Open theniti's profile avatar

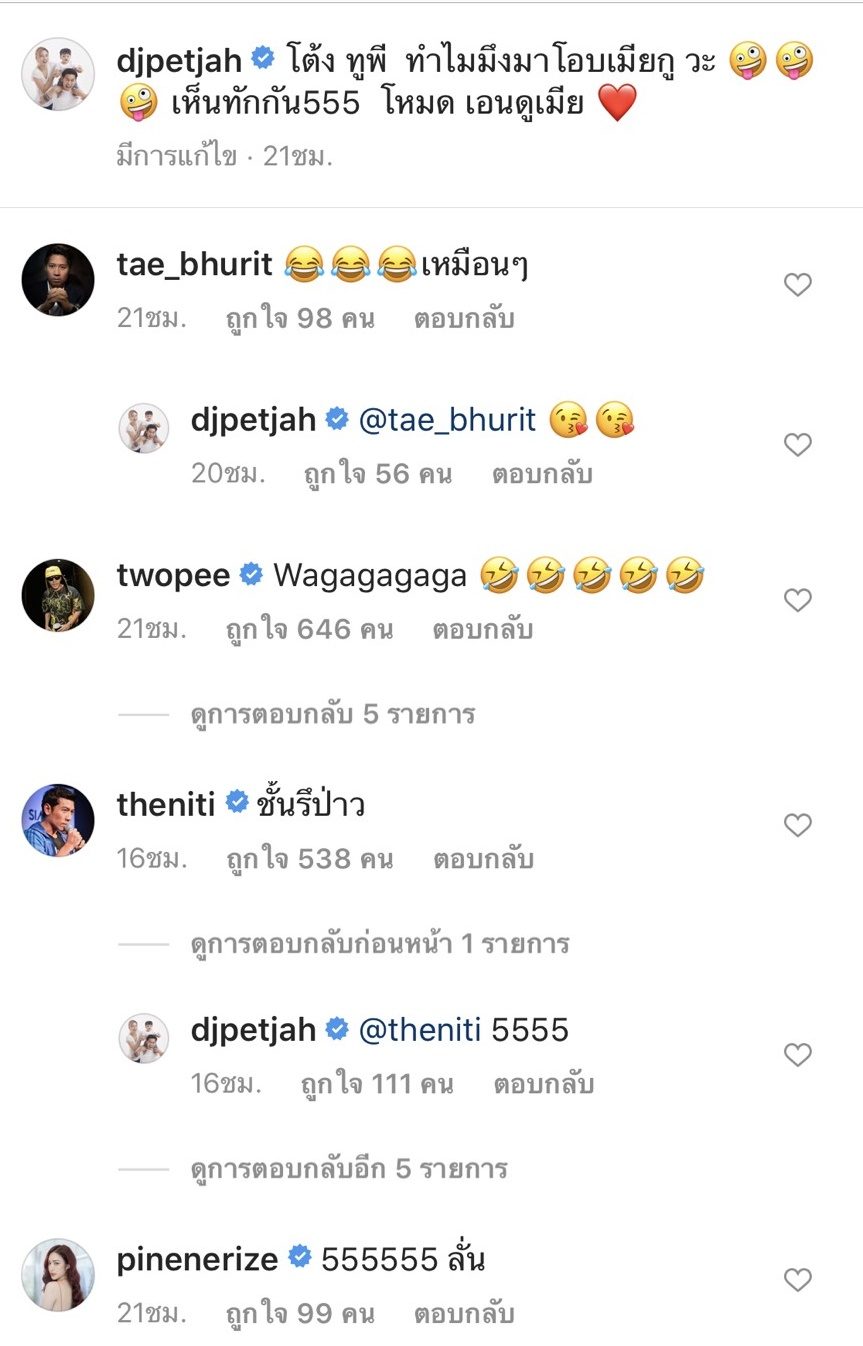click(58, 820)
